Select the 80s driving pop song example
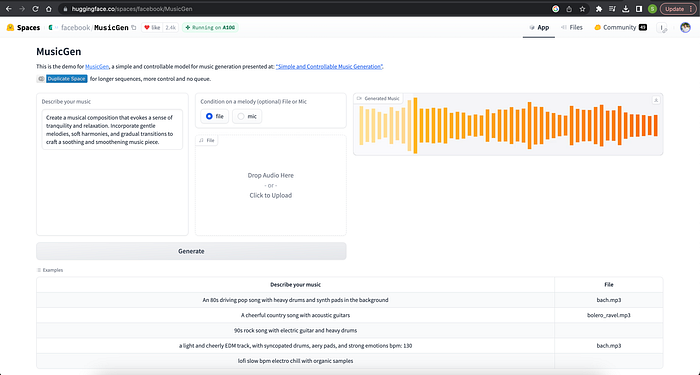The width and height of the screenshot is (700, 375). pos(295,300)
